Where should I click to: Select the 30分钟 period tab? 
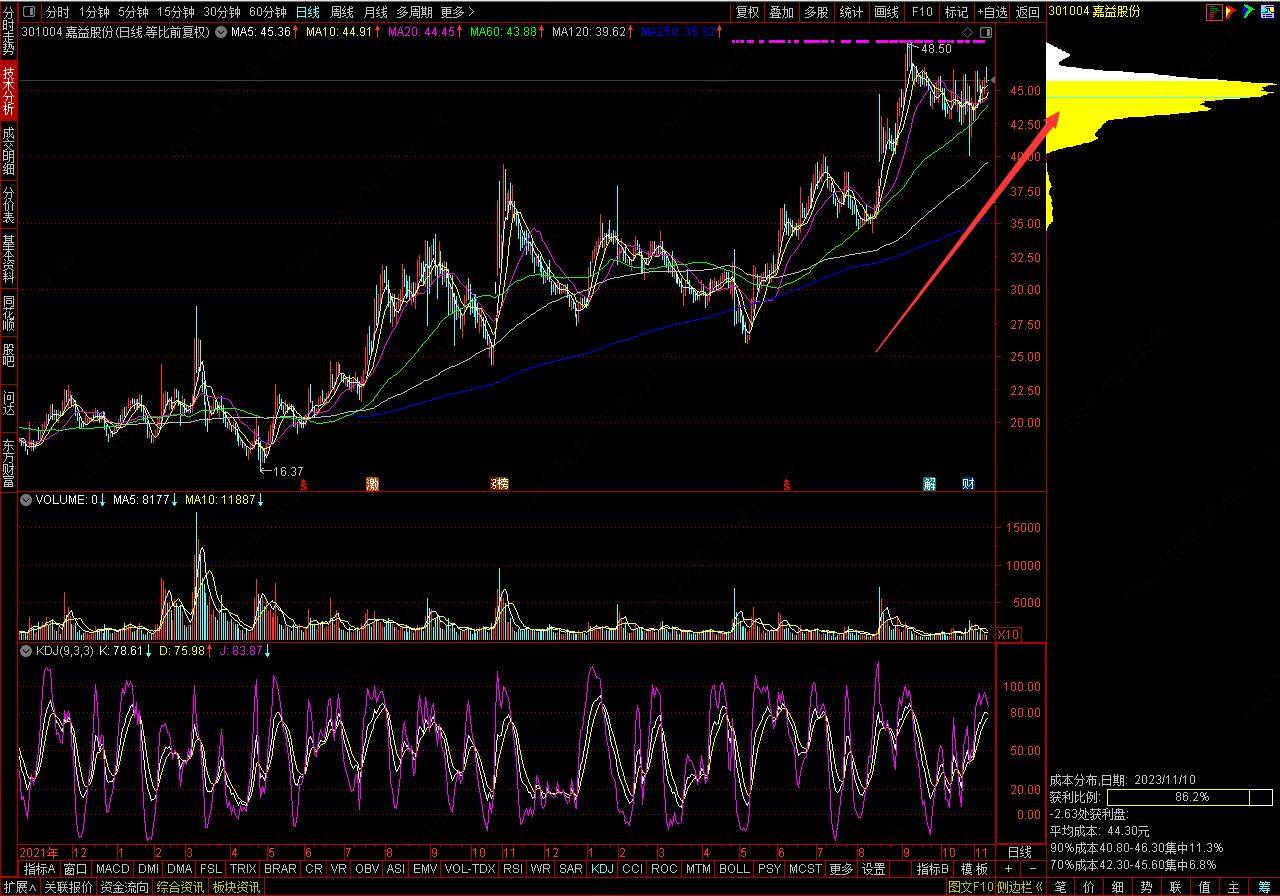pos(222,12)
